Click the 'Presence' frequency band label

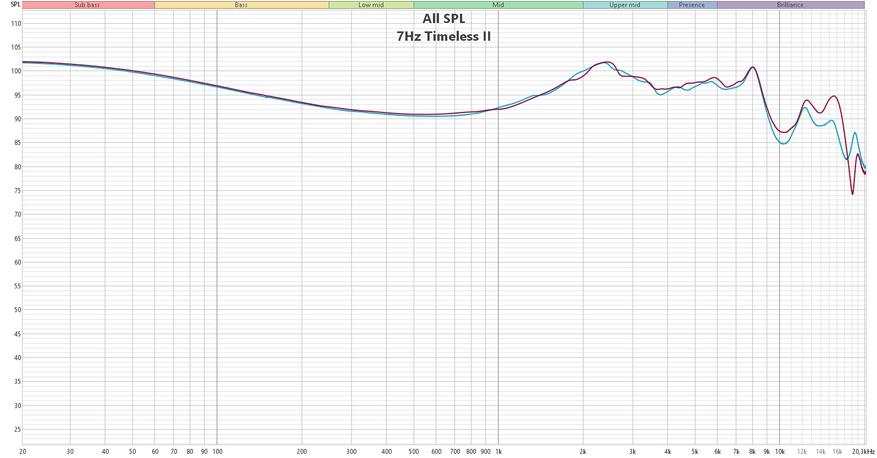(692, 4)
